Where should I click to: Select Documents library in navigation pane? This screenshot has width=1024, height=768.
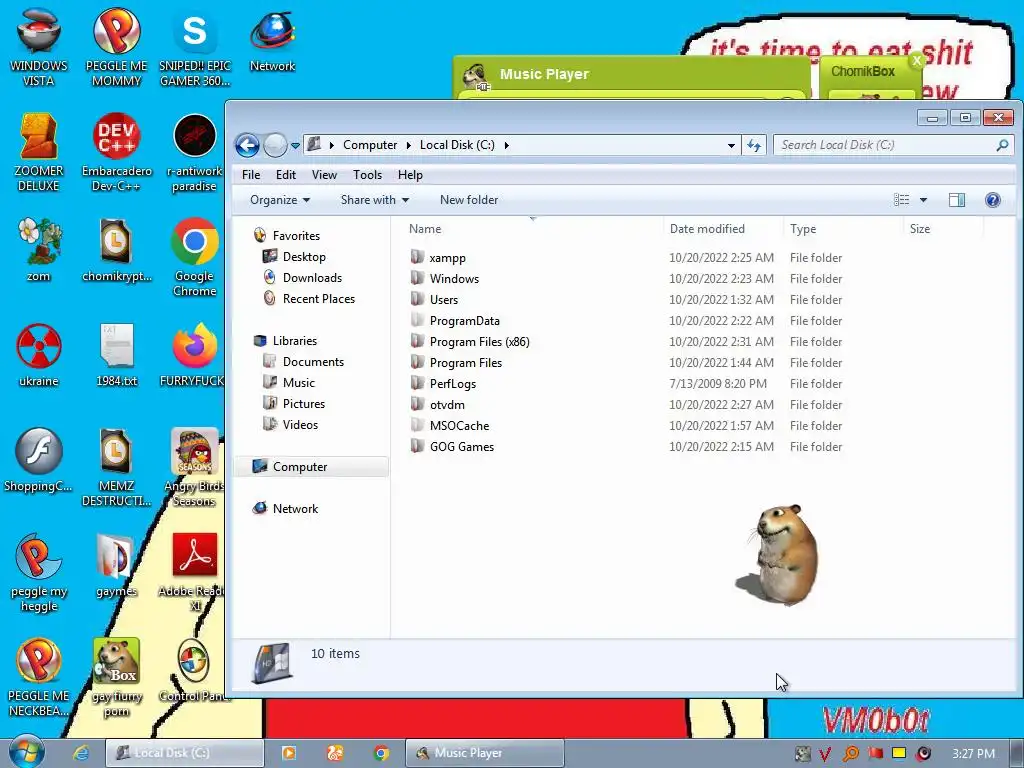pos(312,362)
